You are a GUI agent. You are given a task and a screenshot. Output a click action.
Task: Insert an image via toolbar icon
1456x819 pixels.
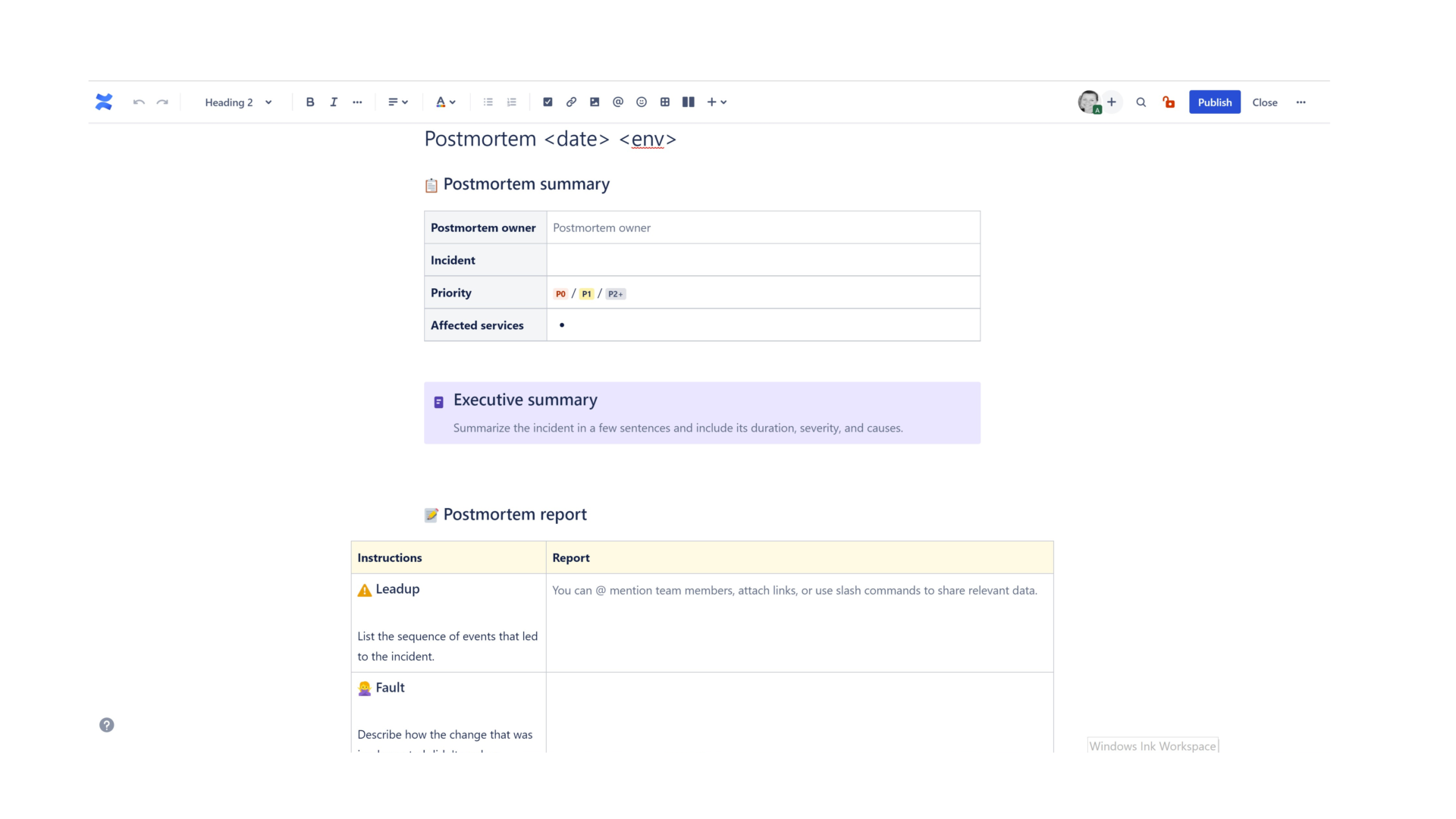[595, 102]
